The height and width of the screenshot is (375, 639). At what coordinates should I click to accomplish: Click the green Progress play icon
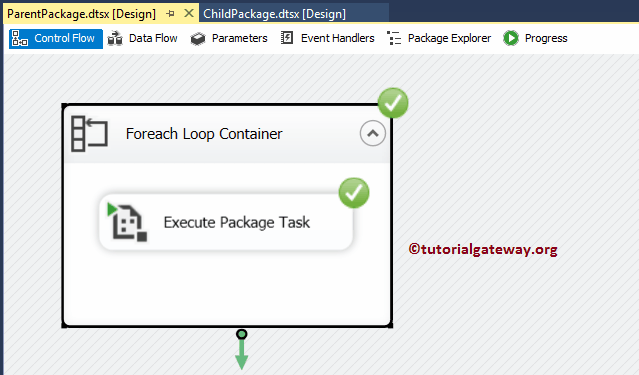[x=511, y=38]
